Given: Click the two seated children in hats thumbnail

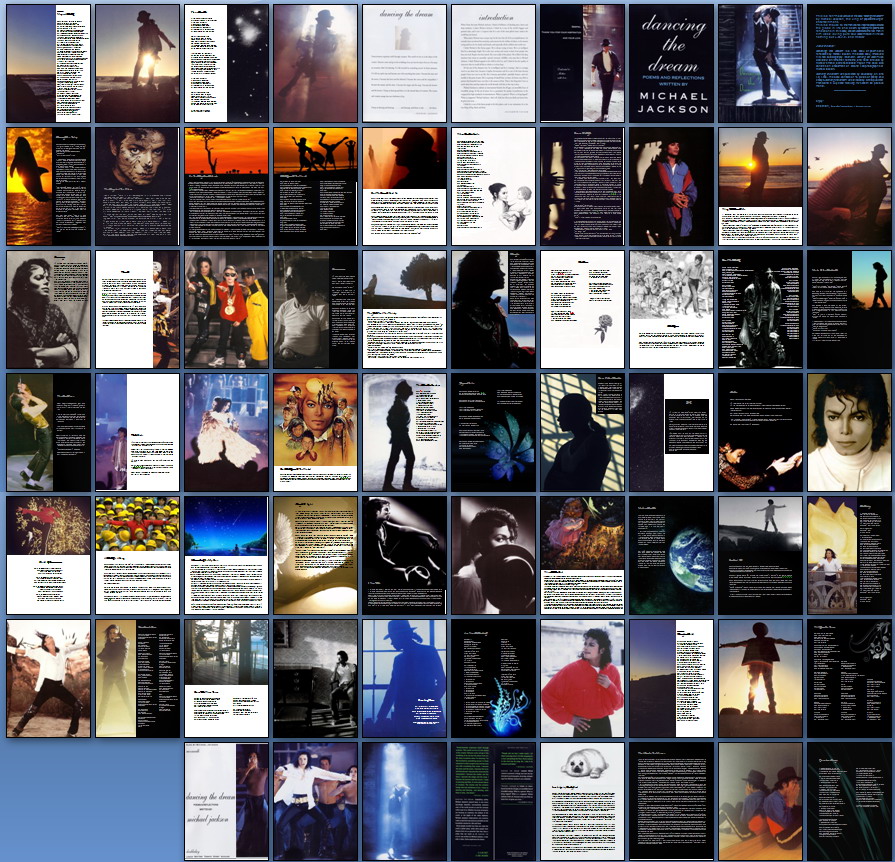Looking at the screenshot, I should (760, 801).
